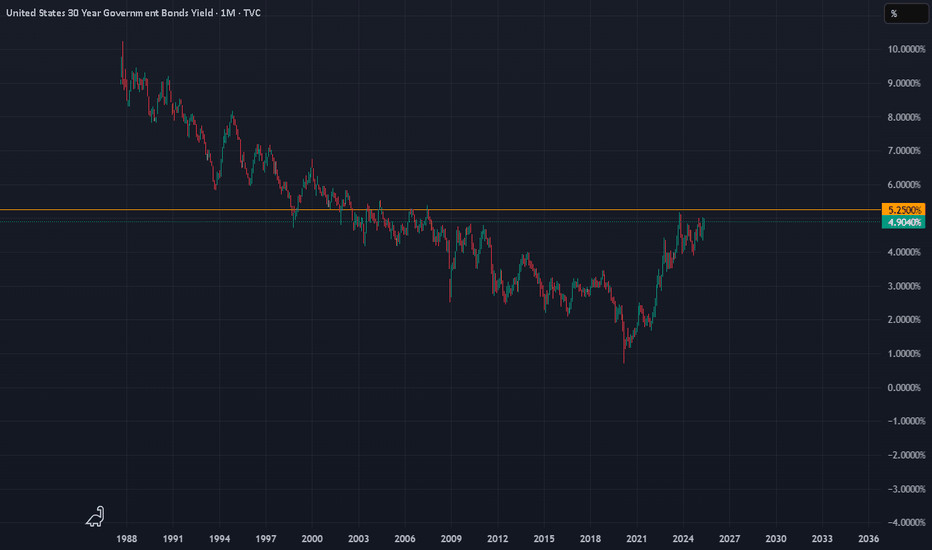Click the 3.0000% price axis label
Screen dimensions: 932x550
coord(903,286)
